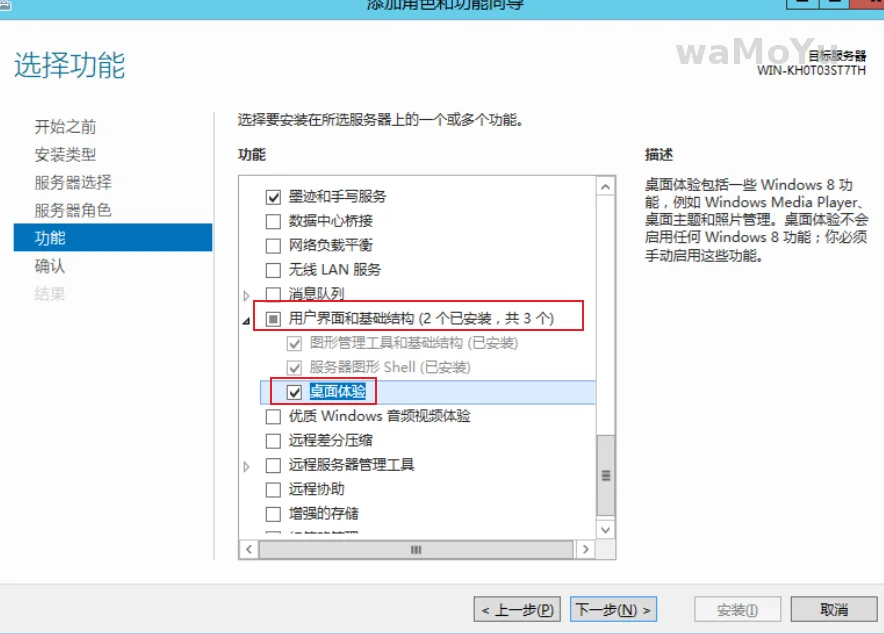
Task: Enable 无线 LAN 服务 checkbox
Action: coord(273,270)
